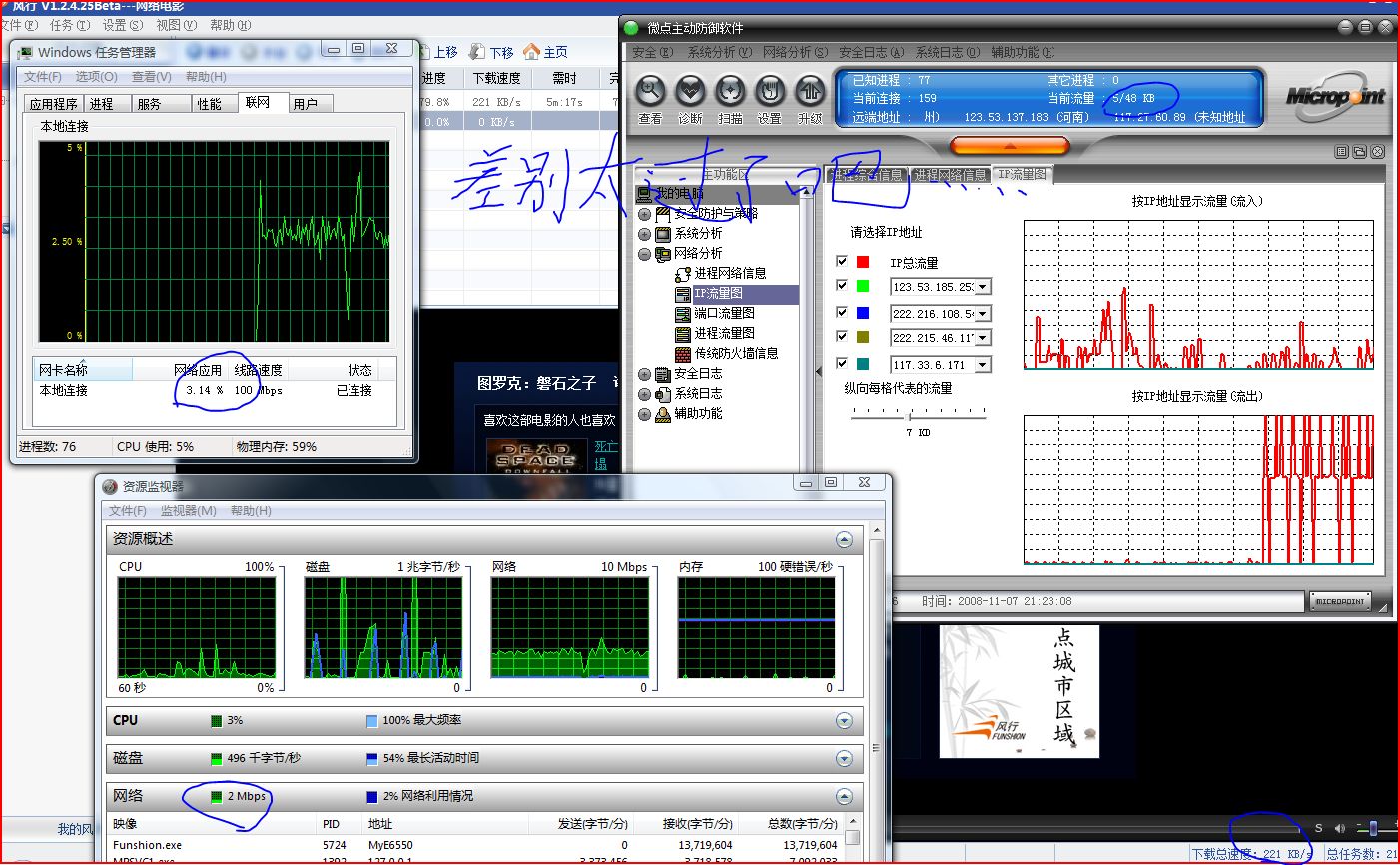Expand the 系统日志 tree node
The width and height of the screenshot is (1400, 865).
pos(644,394)
